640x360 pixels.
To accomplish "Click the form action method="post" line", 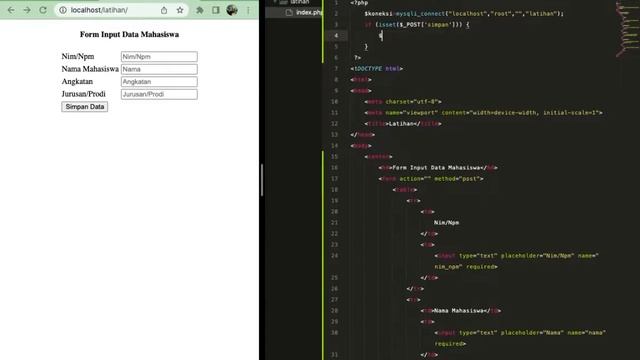I will [431, 179].
